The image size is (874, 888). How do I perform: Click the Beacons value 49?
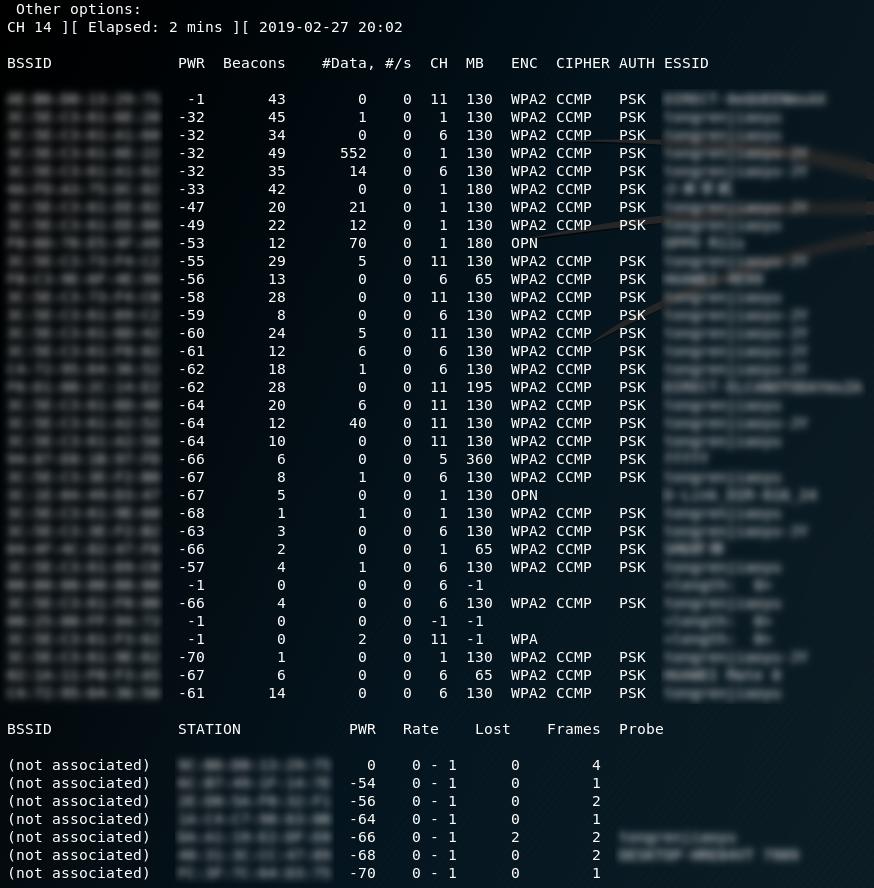click(276, 153)
